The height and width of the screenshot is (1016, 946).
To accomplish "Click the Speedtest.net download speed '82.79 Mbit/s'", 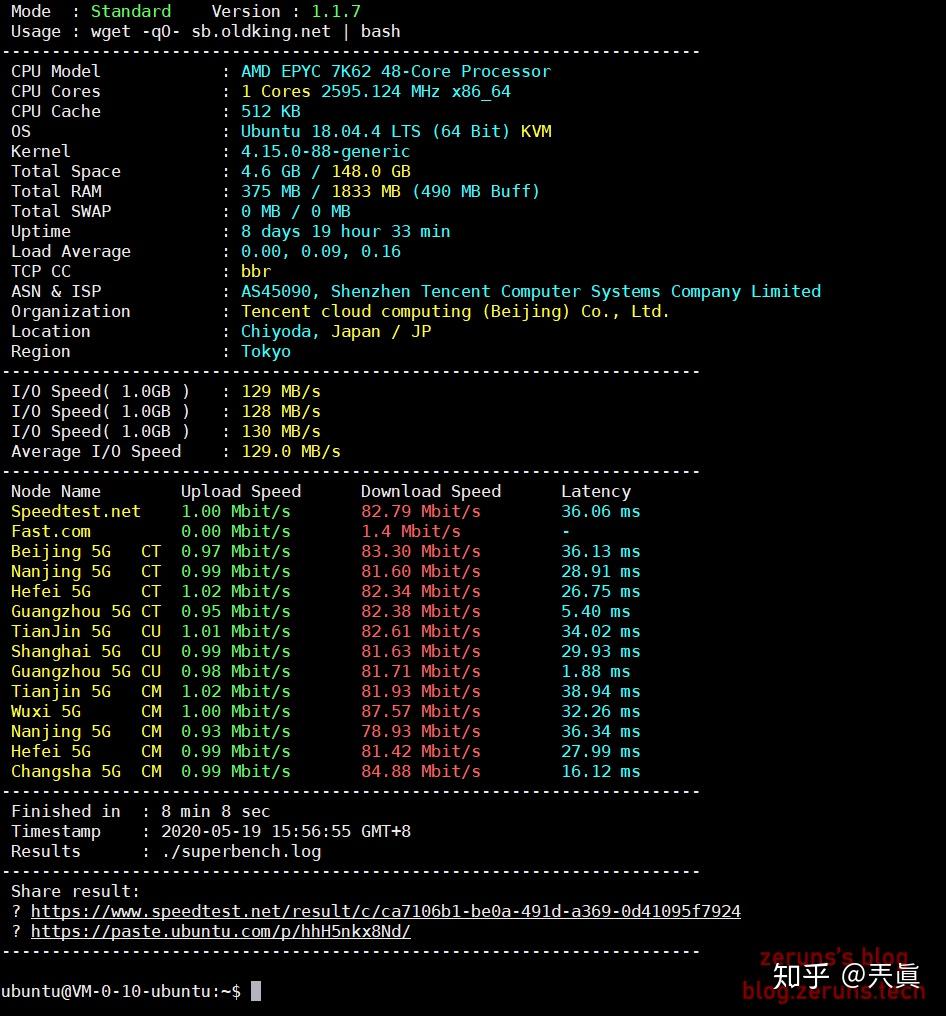I will click(x=421, y=511).
